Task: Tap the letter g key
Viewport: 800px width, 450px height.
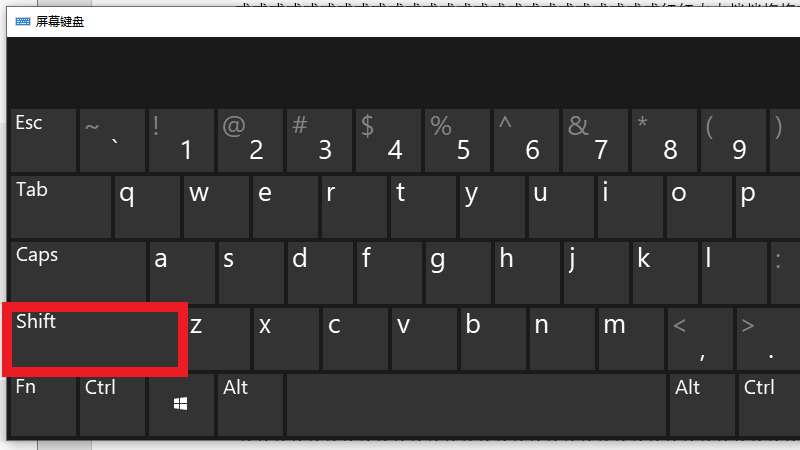Action: click(x=458, y=273)
